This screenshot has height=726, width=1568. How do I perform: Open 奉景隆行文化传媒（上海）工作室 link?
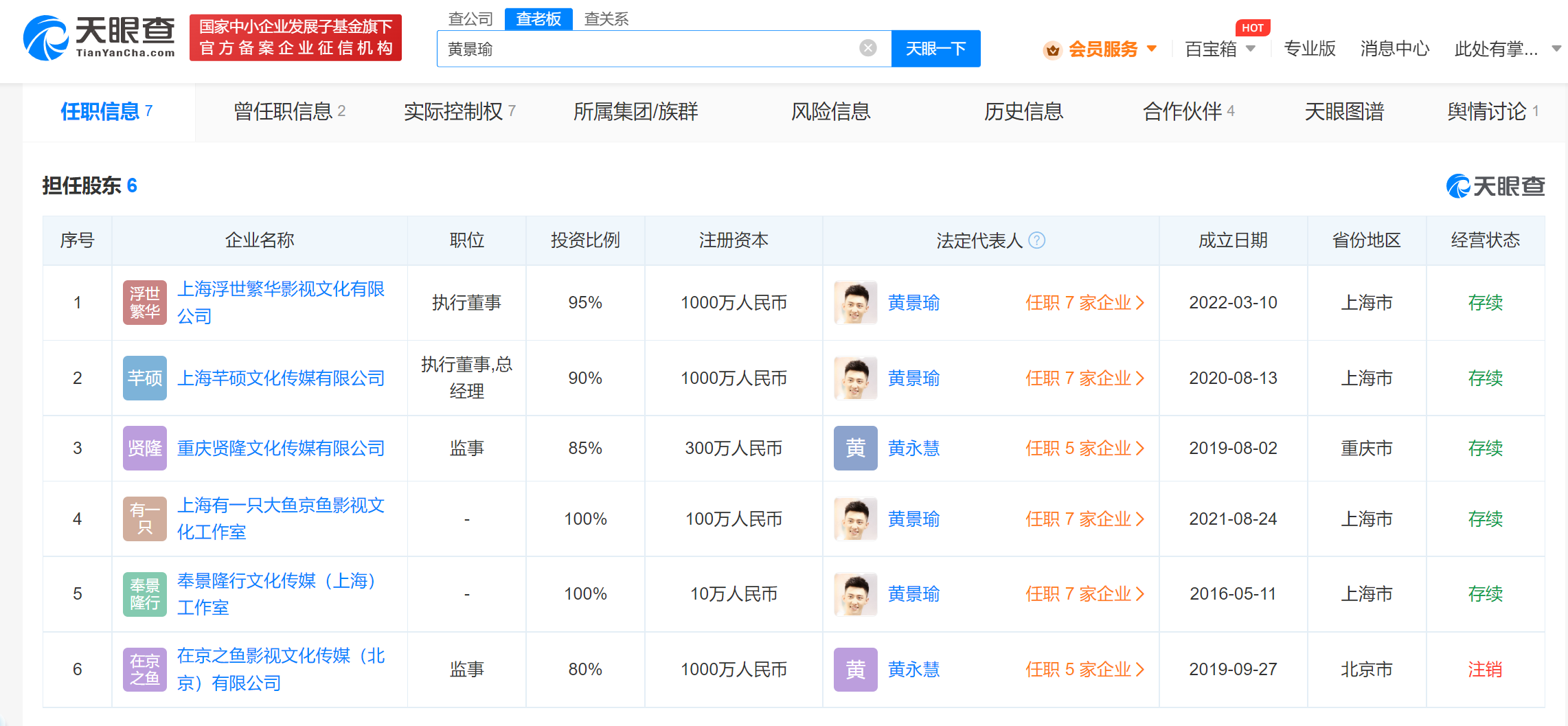[277, 594]
